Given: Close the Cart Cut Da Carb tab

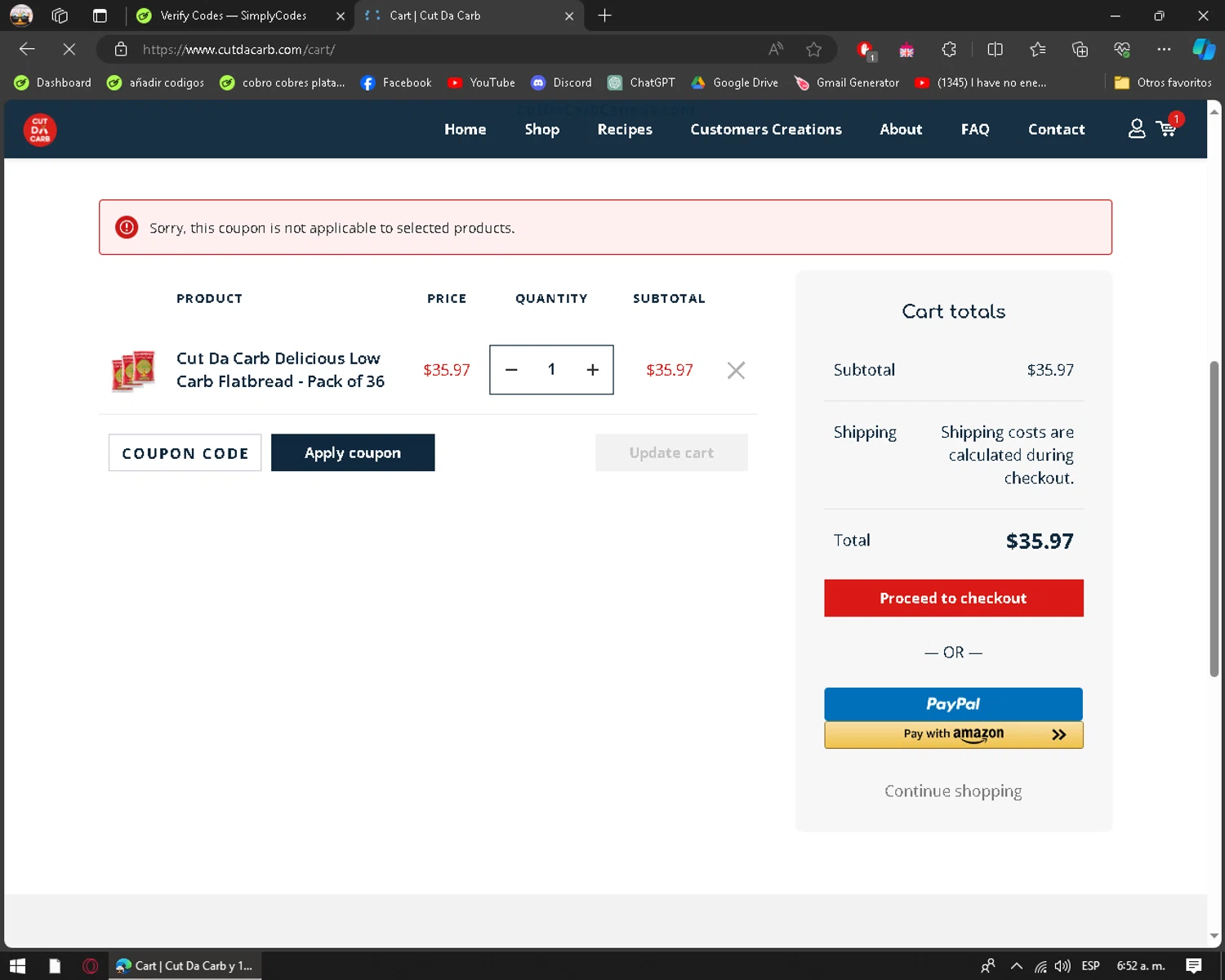Looking at the screenshot, I should tap(569, 16).
